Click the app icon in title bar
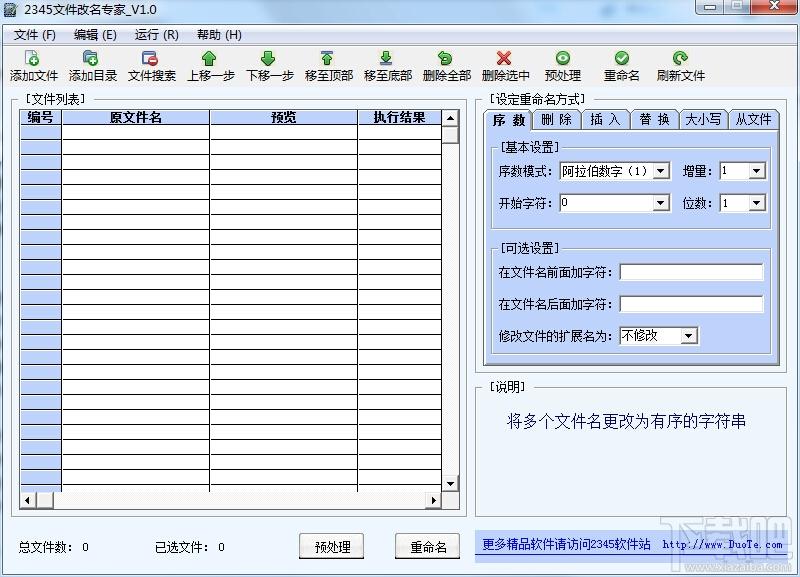This screenshot has height=577, width=800. [10, 10]
